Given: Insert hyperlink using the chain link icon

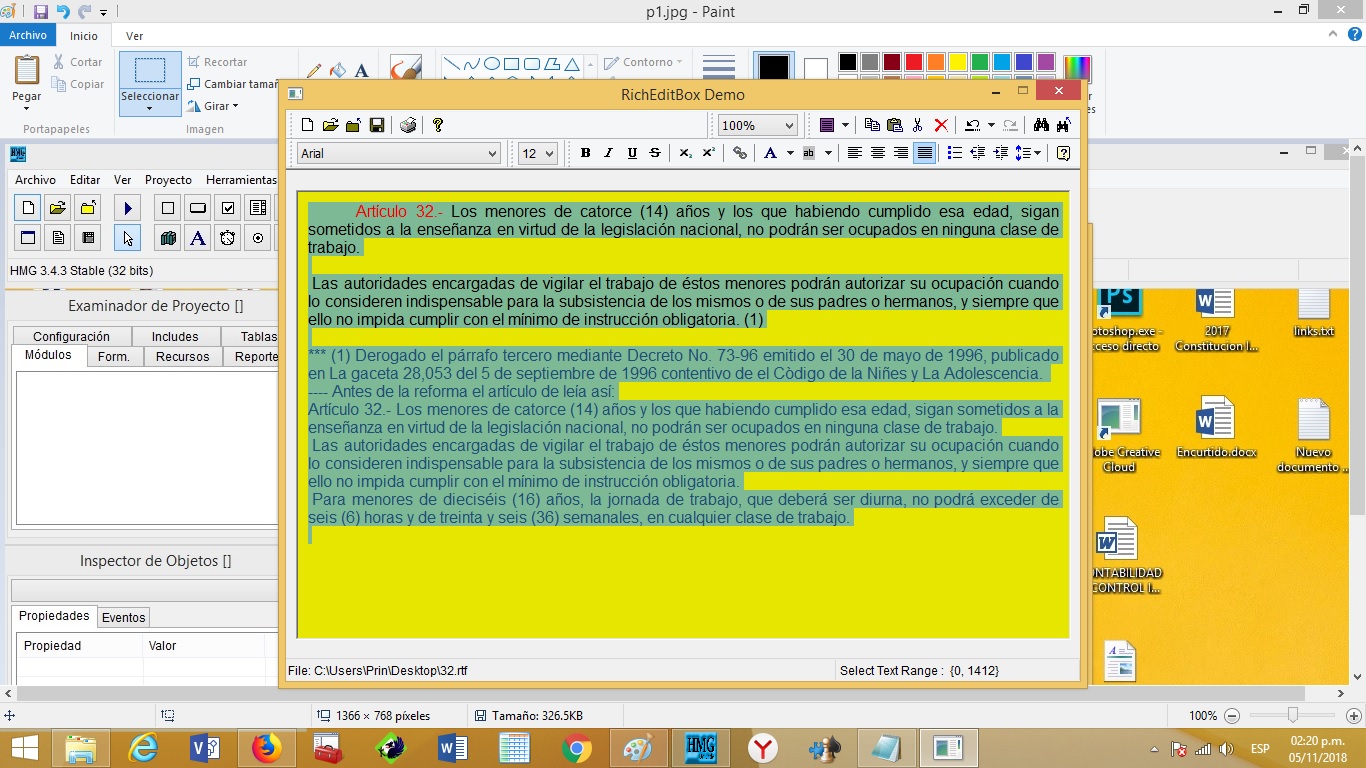Looking at the screenshot, I should point(740,153).
